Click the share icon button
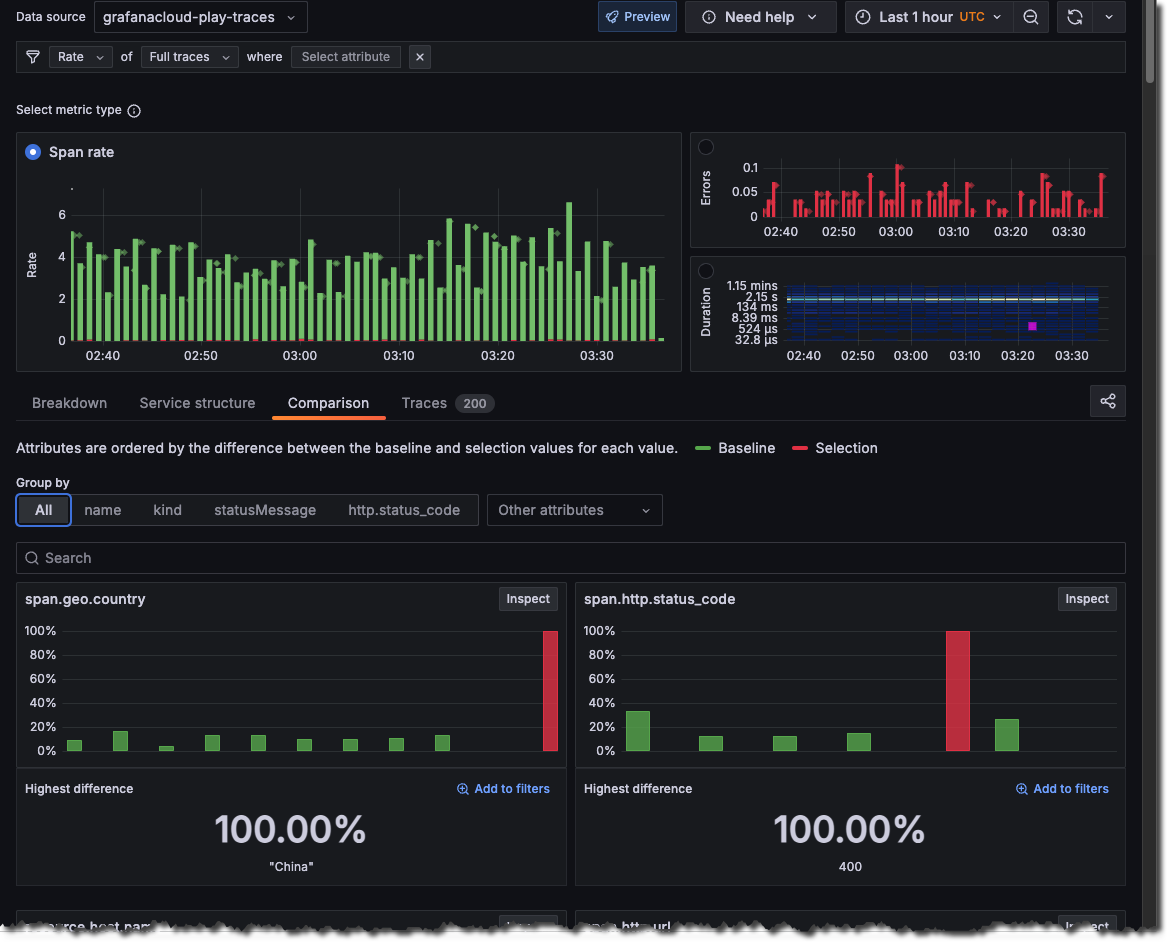The height and width of the screenshot is (942, 1167). click(x=1107, y=401)
